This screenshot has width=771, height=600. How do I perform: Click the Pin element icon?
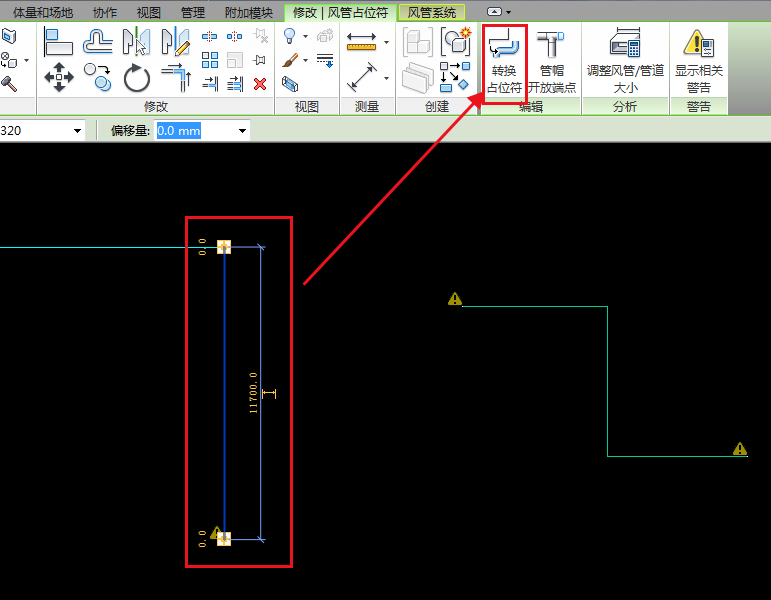click(x=259, y=60)
